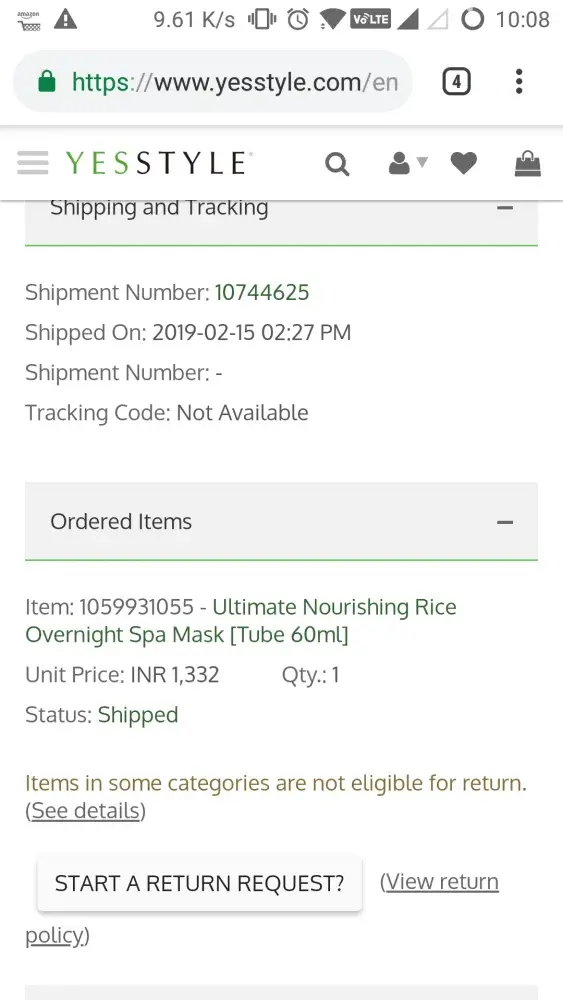Viewport: 563px width, 1000px height.
Task: Collapse the Shipping and Tracking section
Action: click(x=505, y=208)
